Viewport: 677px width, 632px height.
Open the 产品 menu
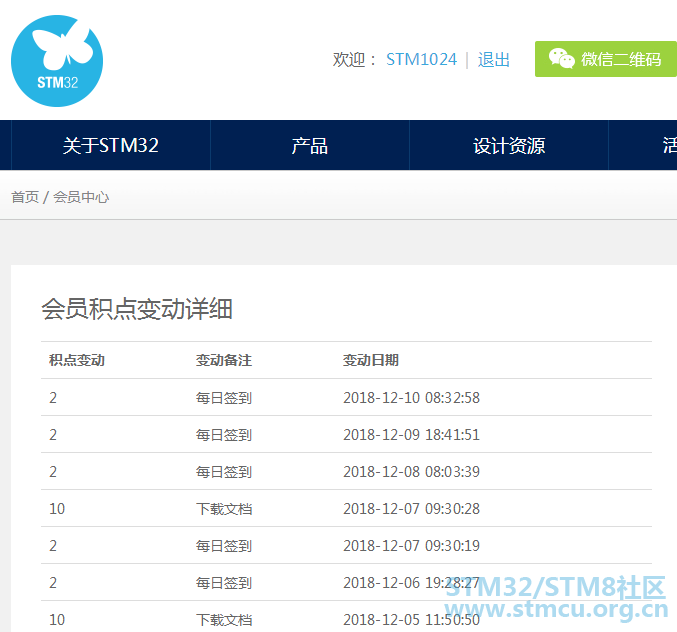coord(310,145)
